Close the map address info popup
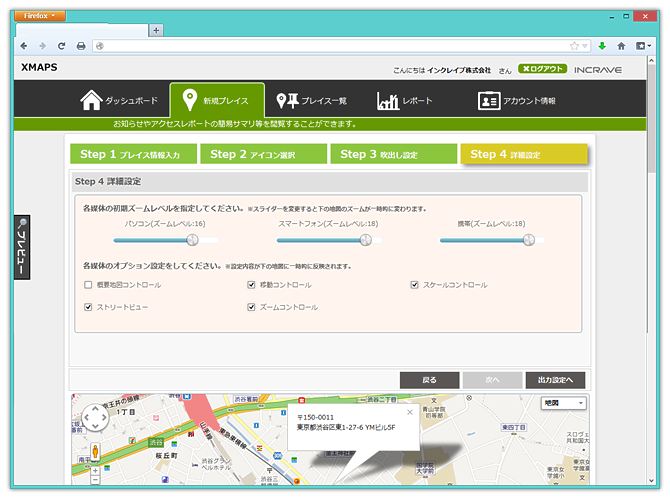Viewport: 670px width, 499px height. coord(408,412)
